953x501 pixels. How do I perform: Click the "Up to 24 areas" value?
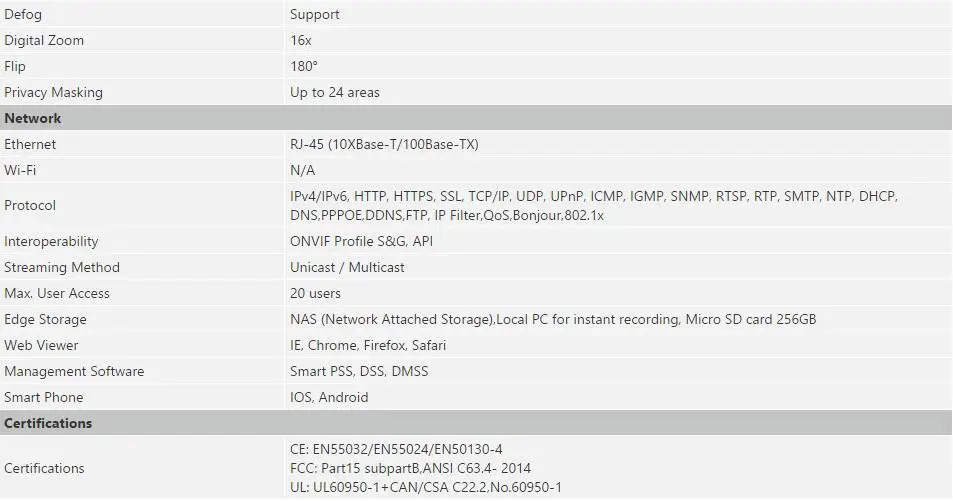tap(335, 92)
